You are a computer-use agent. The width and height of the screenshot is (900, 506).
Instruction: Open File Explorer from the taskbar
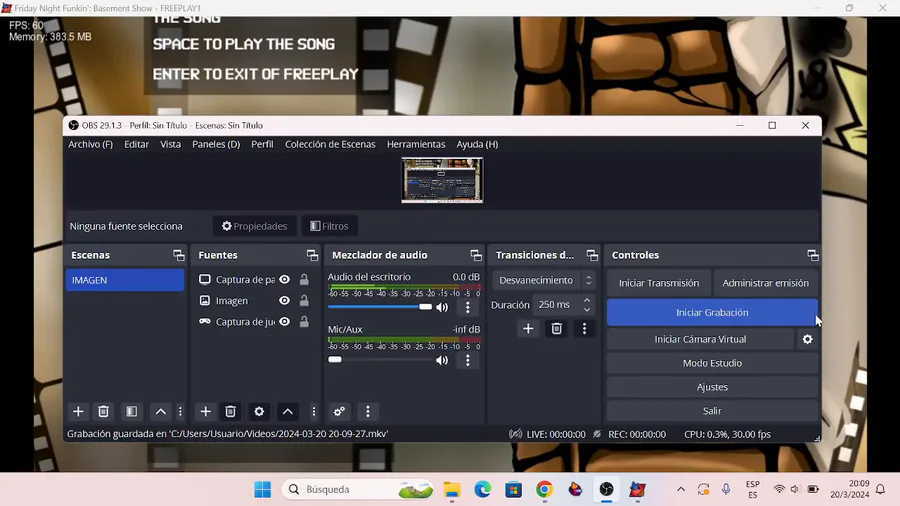pos(452,489)
